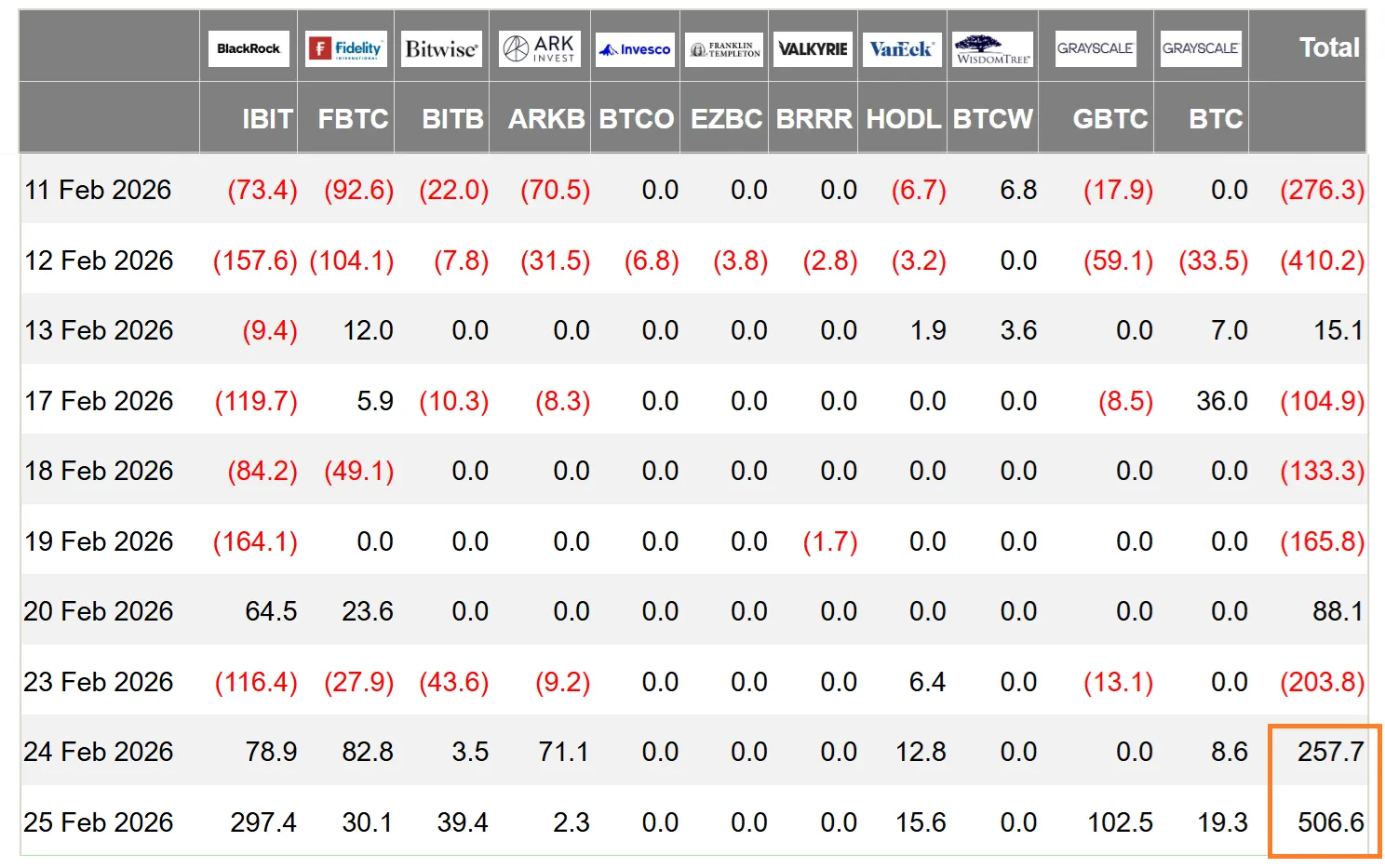Click the 25 Feb 2026 date cell

99,822
